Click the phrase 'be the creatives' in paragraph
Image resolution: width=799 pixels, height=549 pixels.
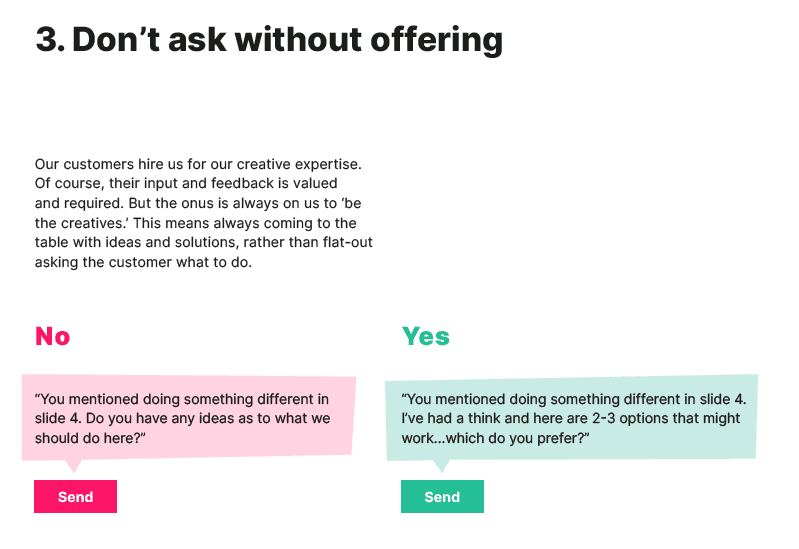[x=196, y=213]
